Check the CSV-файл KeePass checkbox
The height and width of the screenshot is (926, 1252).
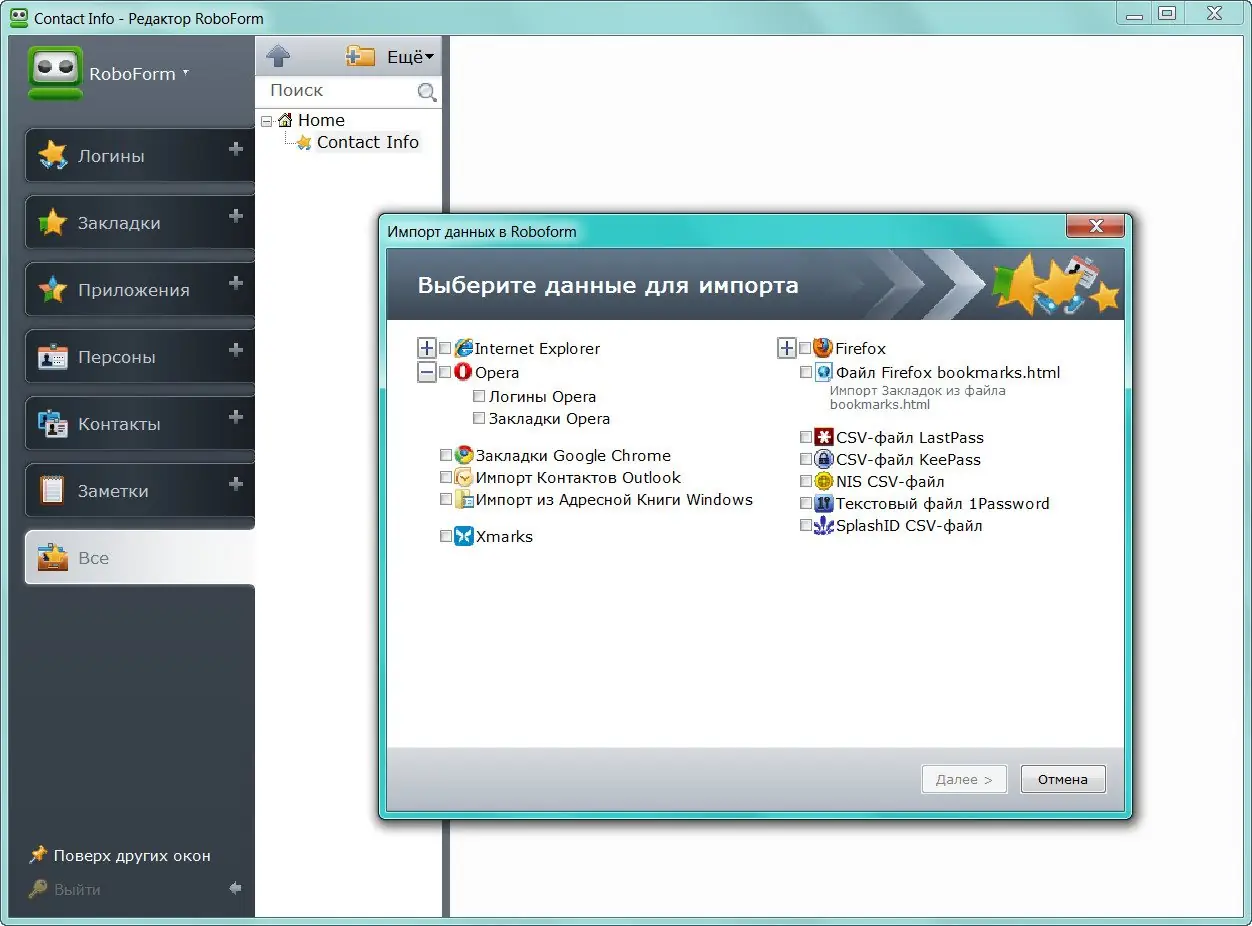(x=806, y=459)
